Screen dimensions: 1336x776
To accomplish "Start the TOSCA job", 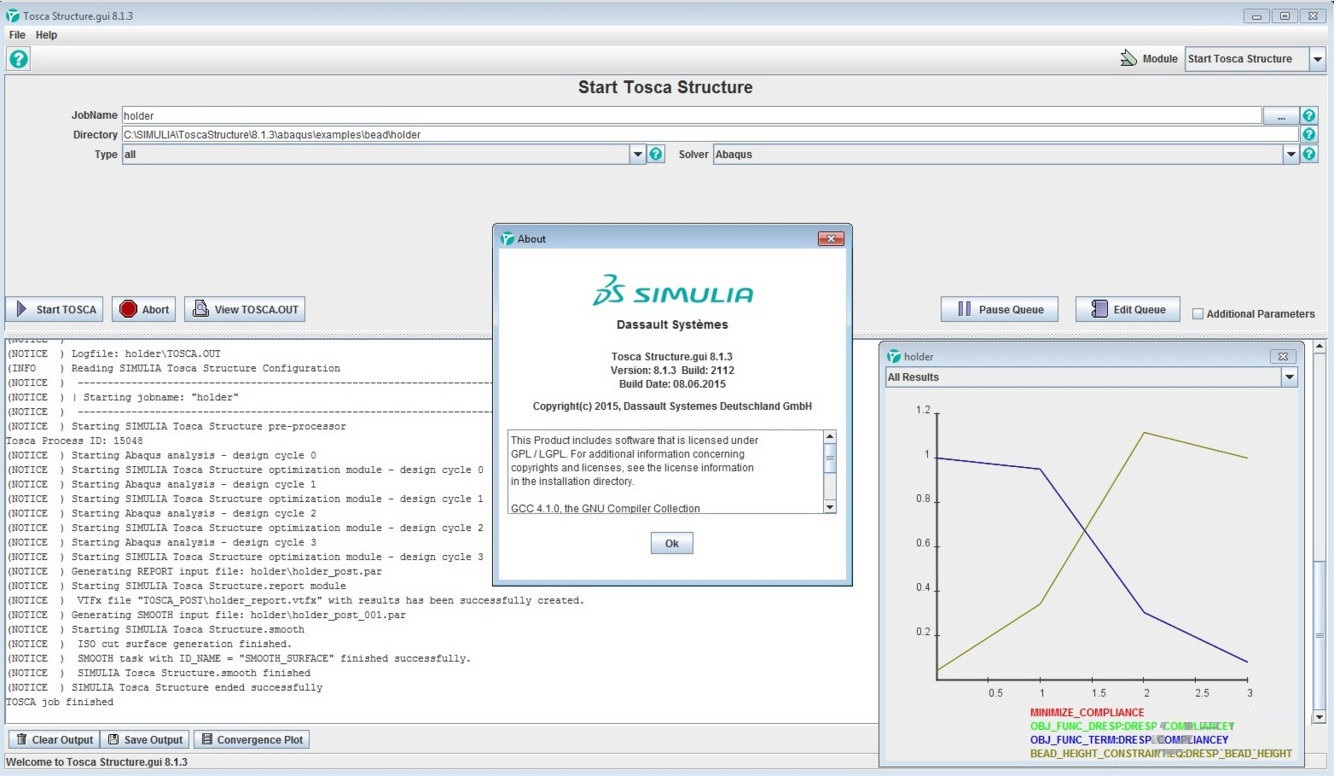I will (55, 310).
